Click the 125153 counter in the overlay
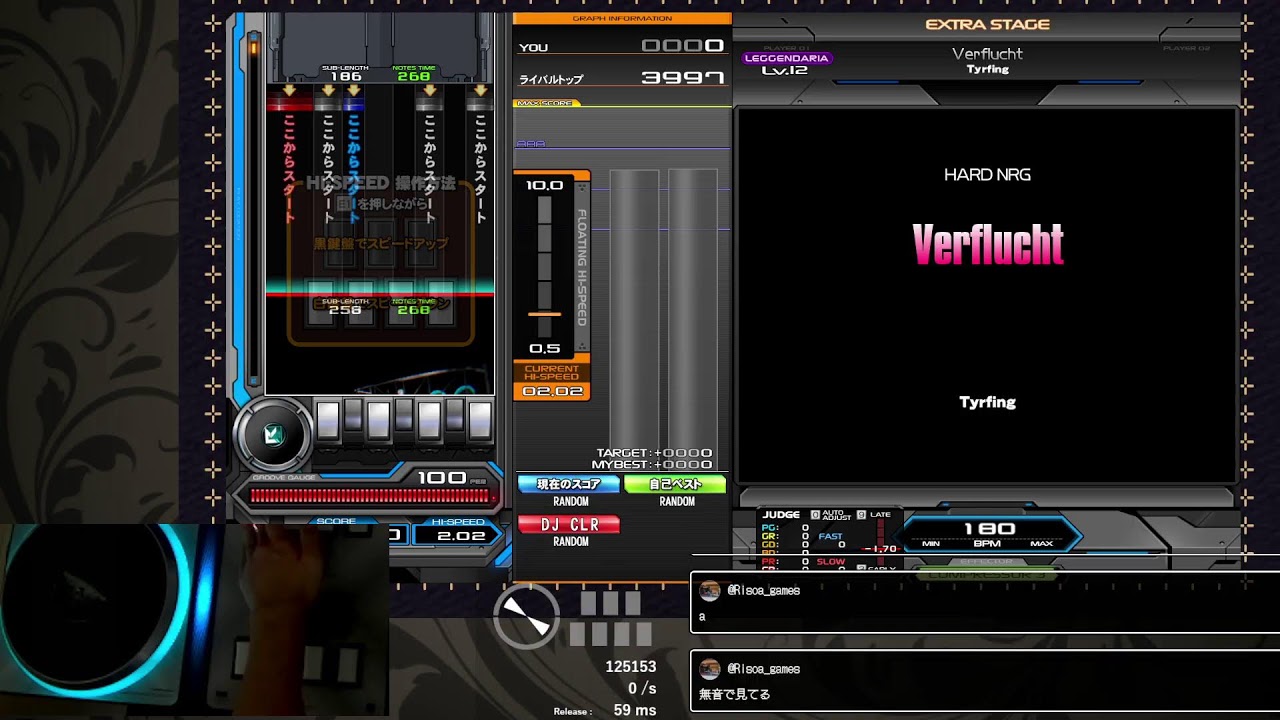The height and width of the screenshot is (720, 1280). click(630, 667)
